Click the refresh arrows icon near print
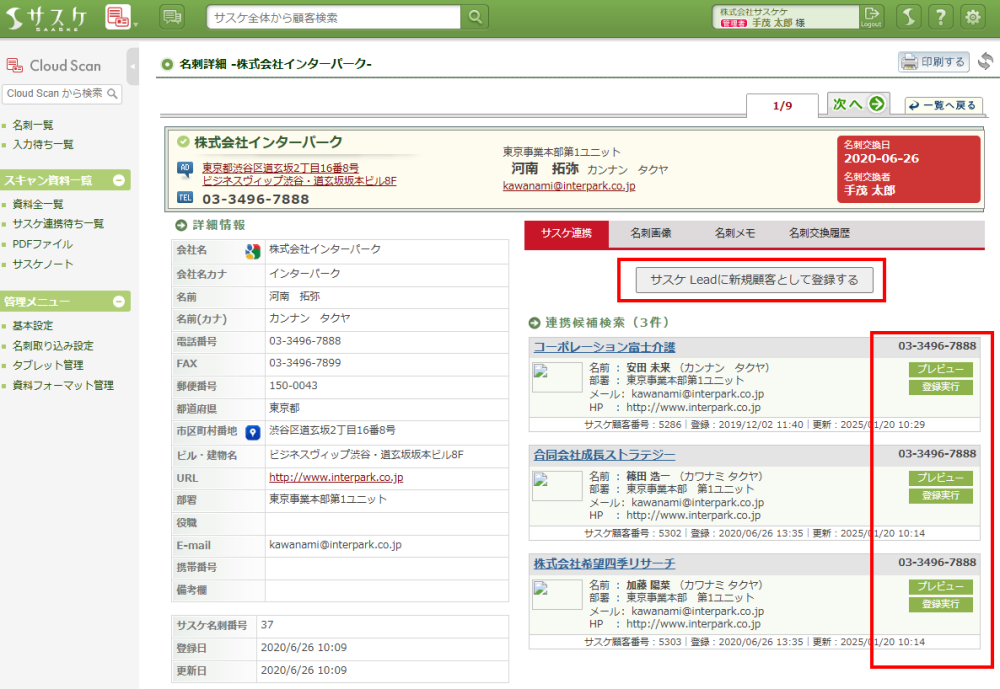The height and width of the screenshot is (689, 1000). pos(985,62)
